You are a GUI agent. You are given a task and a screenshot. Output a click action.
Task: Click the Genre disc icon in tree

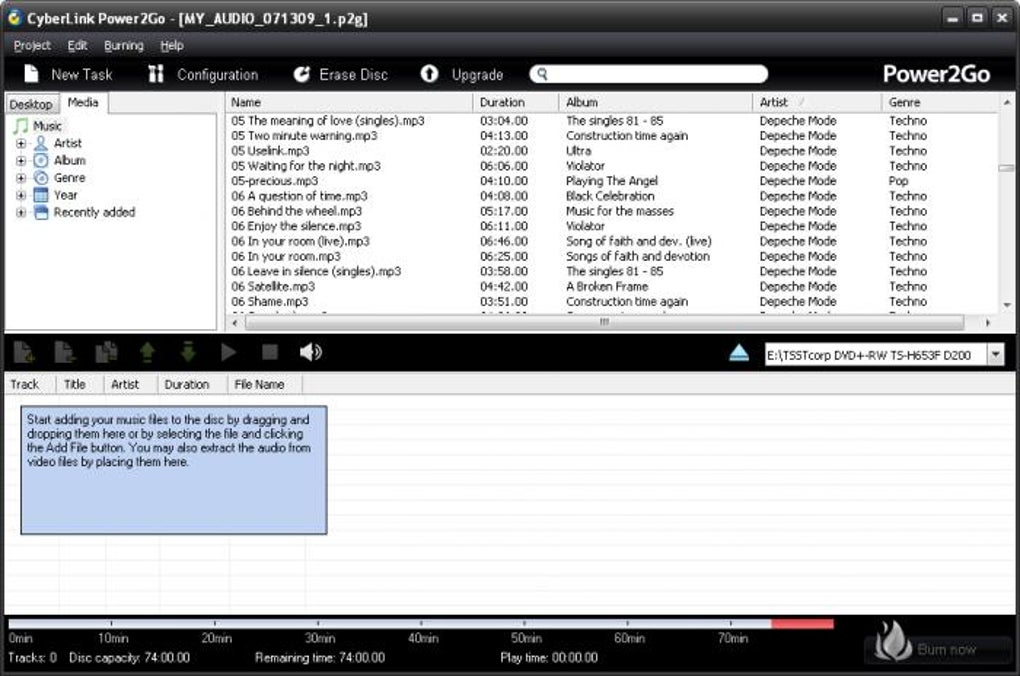coord(41,178)
